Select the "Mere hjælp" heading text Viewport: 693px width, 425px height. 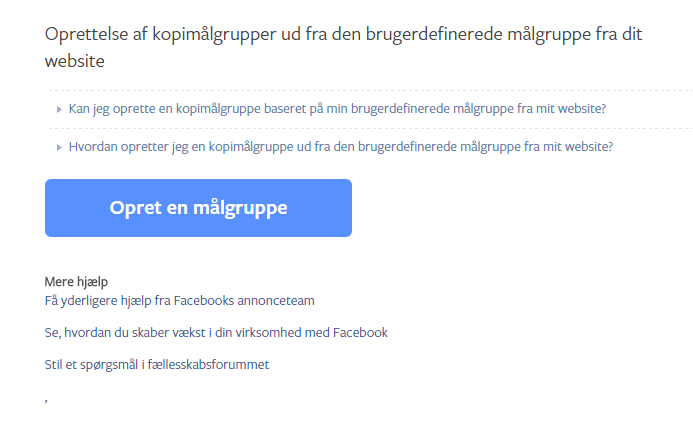76,282
